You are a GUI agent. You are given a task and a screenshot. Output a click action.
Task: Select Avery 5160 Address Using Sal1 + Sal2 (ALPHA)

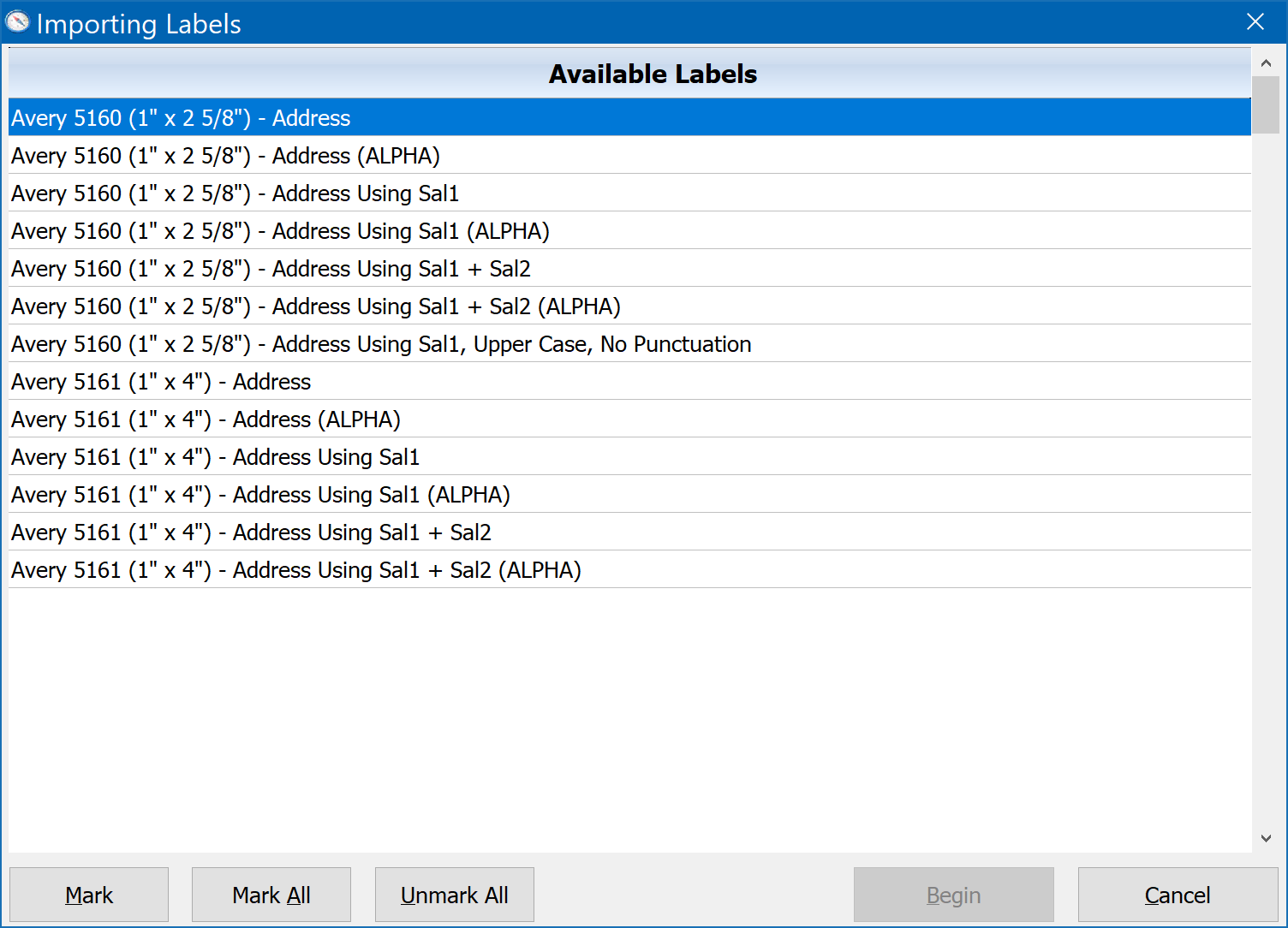pyautogui.click(x=630, y=306)
